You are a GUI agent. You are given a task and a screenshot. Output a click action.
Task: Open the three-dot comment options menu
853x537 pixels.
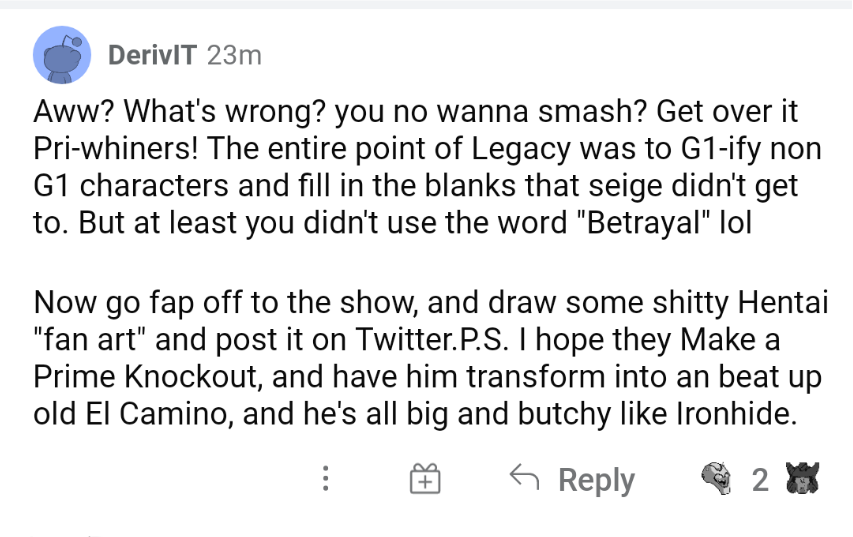(325, 480)
